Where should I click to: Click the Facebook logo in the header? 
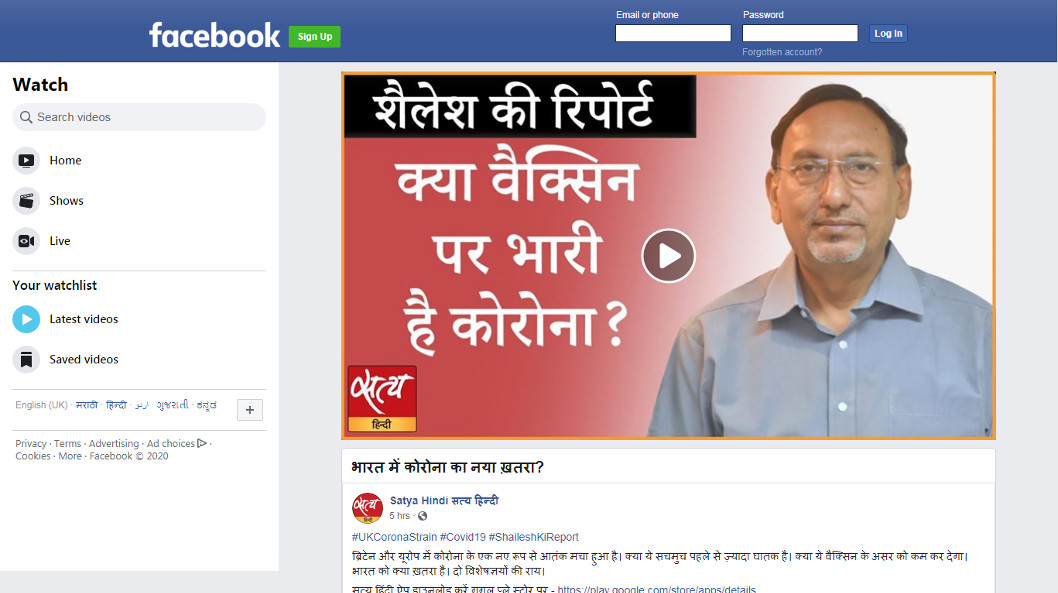(214, 35)
